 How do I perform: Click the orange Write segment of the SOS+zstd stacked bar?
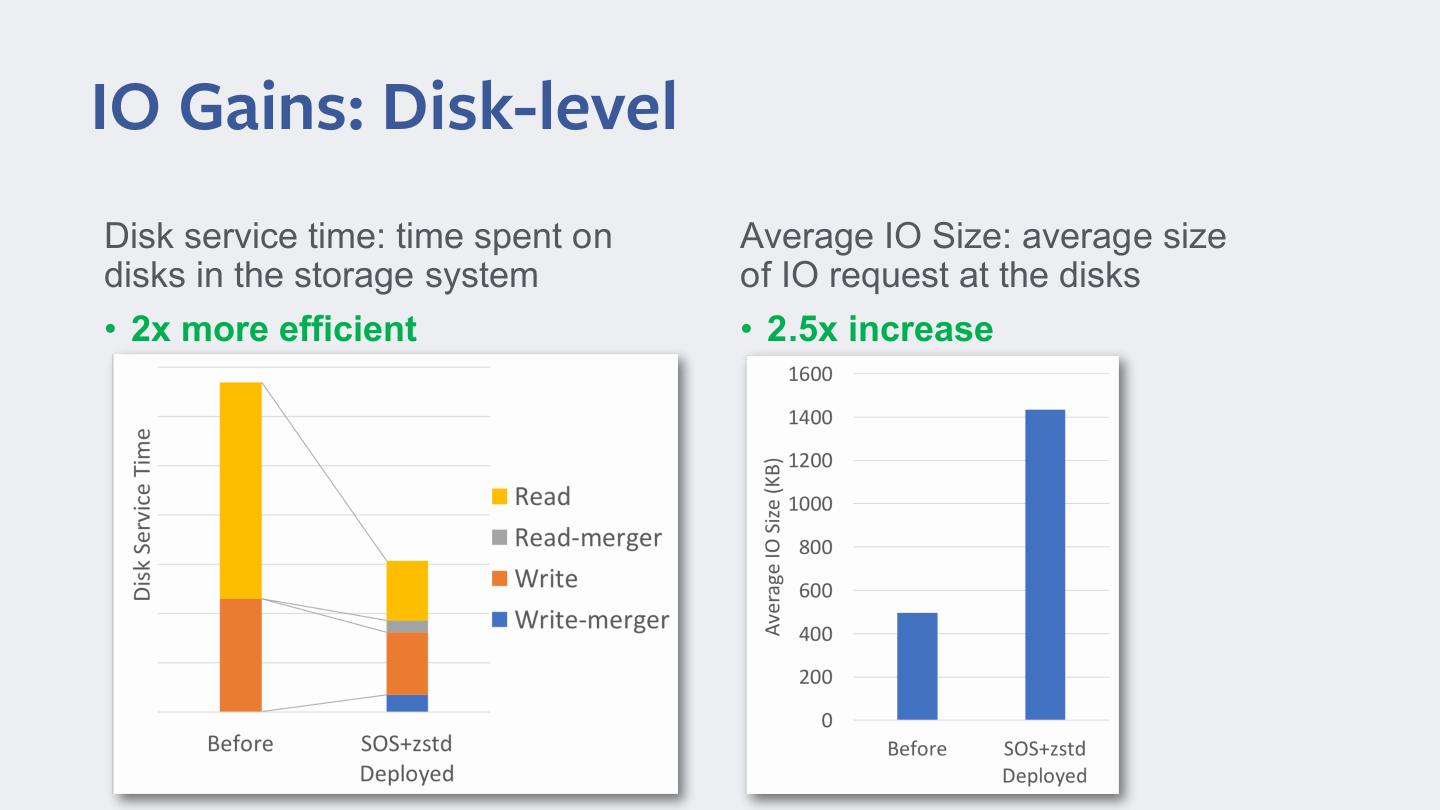[x=407, y=663]
